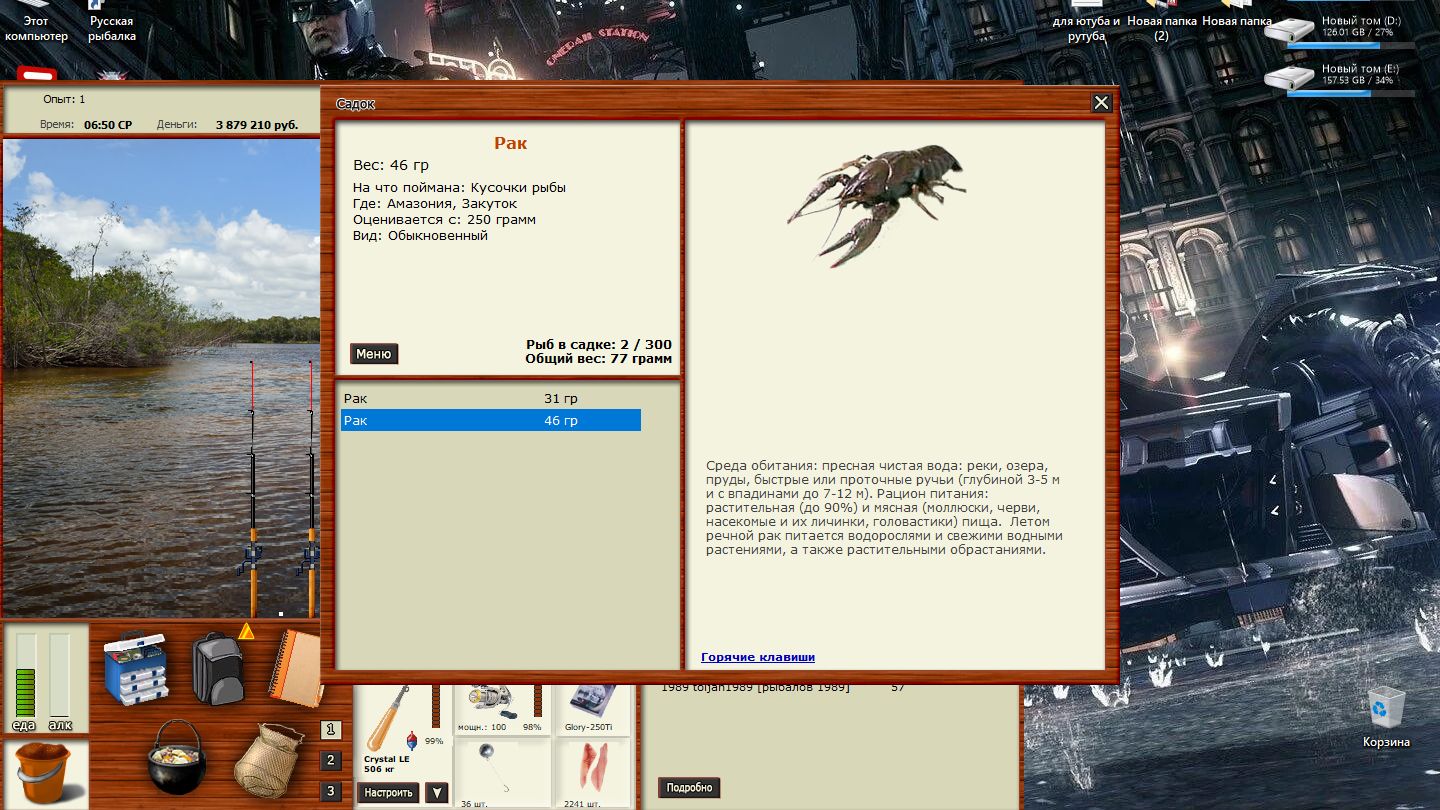The image size is (1440, 810).
Task: Open Этот компьютер desktop shortcut
Action: pyautogui.click(x=36, y=22)
